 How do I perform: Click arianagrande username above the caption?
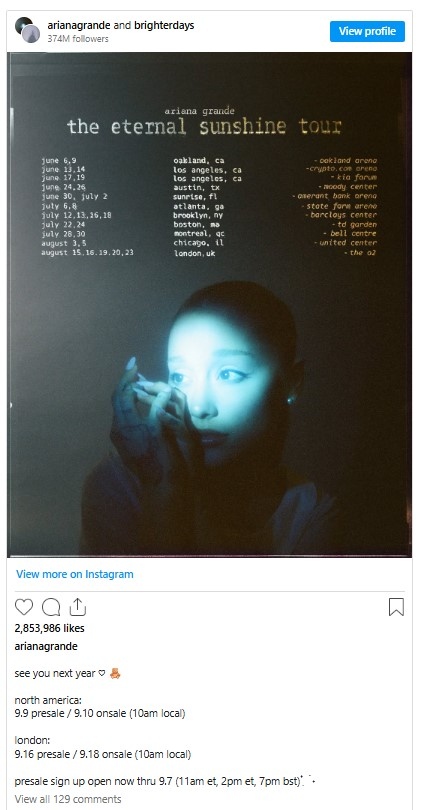(x=46, y=646)
